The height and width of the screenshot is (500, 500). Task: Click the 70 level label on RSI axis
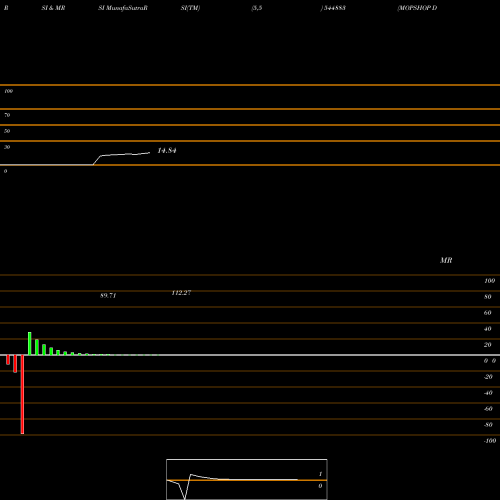pos(7,115)
